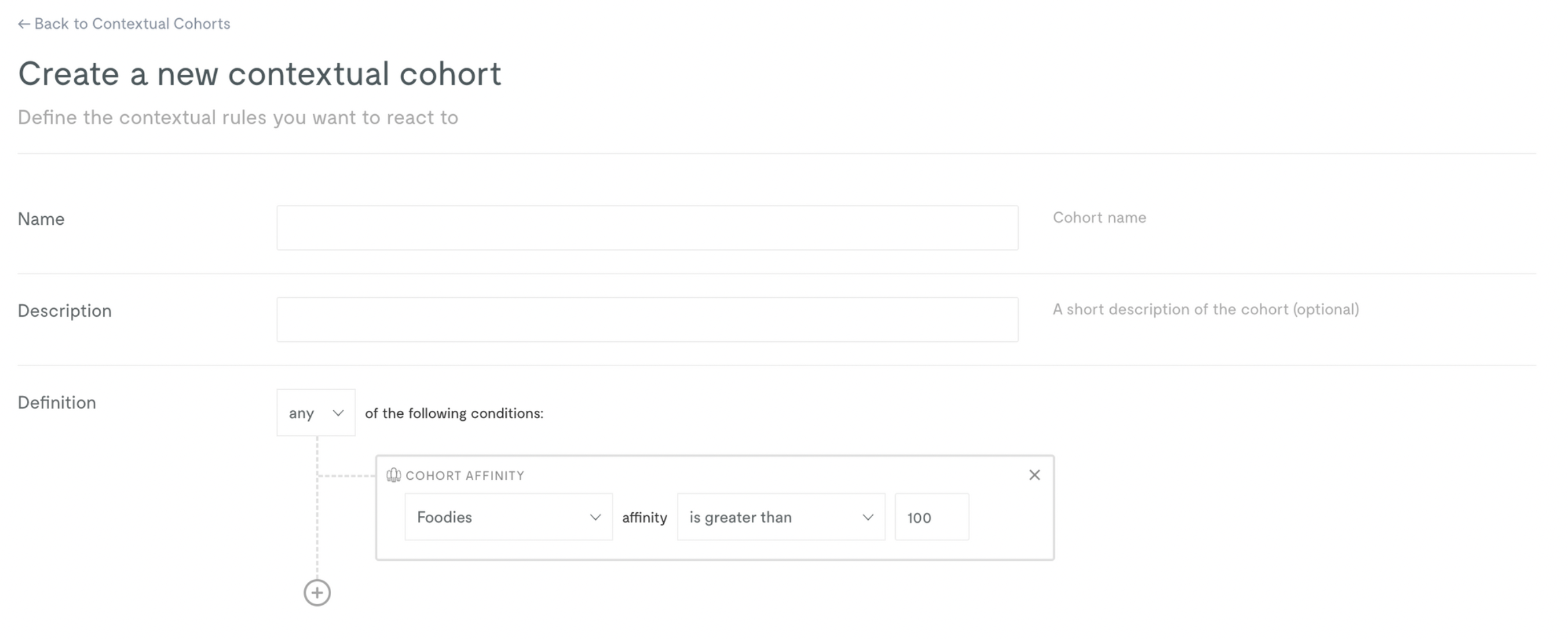1568x639 pixels.
Task: Click the 'Name' field label
Action: [41, 219]
